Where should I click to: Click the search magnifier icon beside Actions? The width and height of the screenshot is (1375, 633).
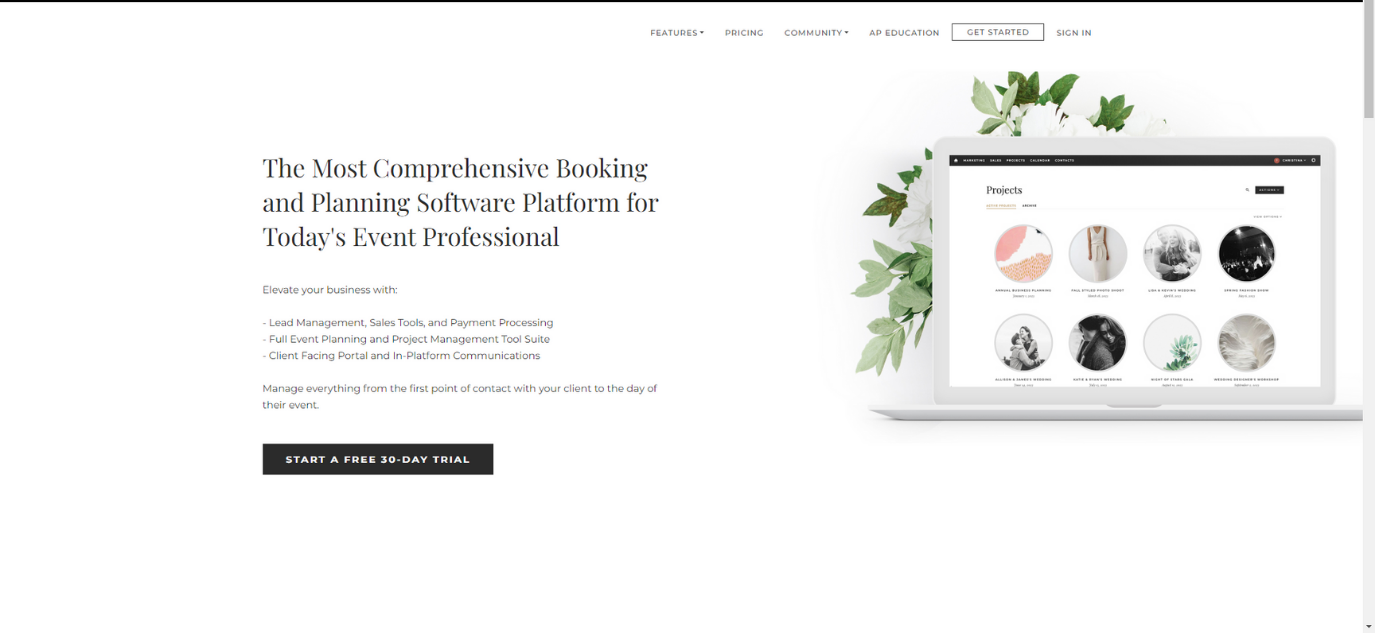click(x=1247, y=190)
